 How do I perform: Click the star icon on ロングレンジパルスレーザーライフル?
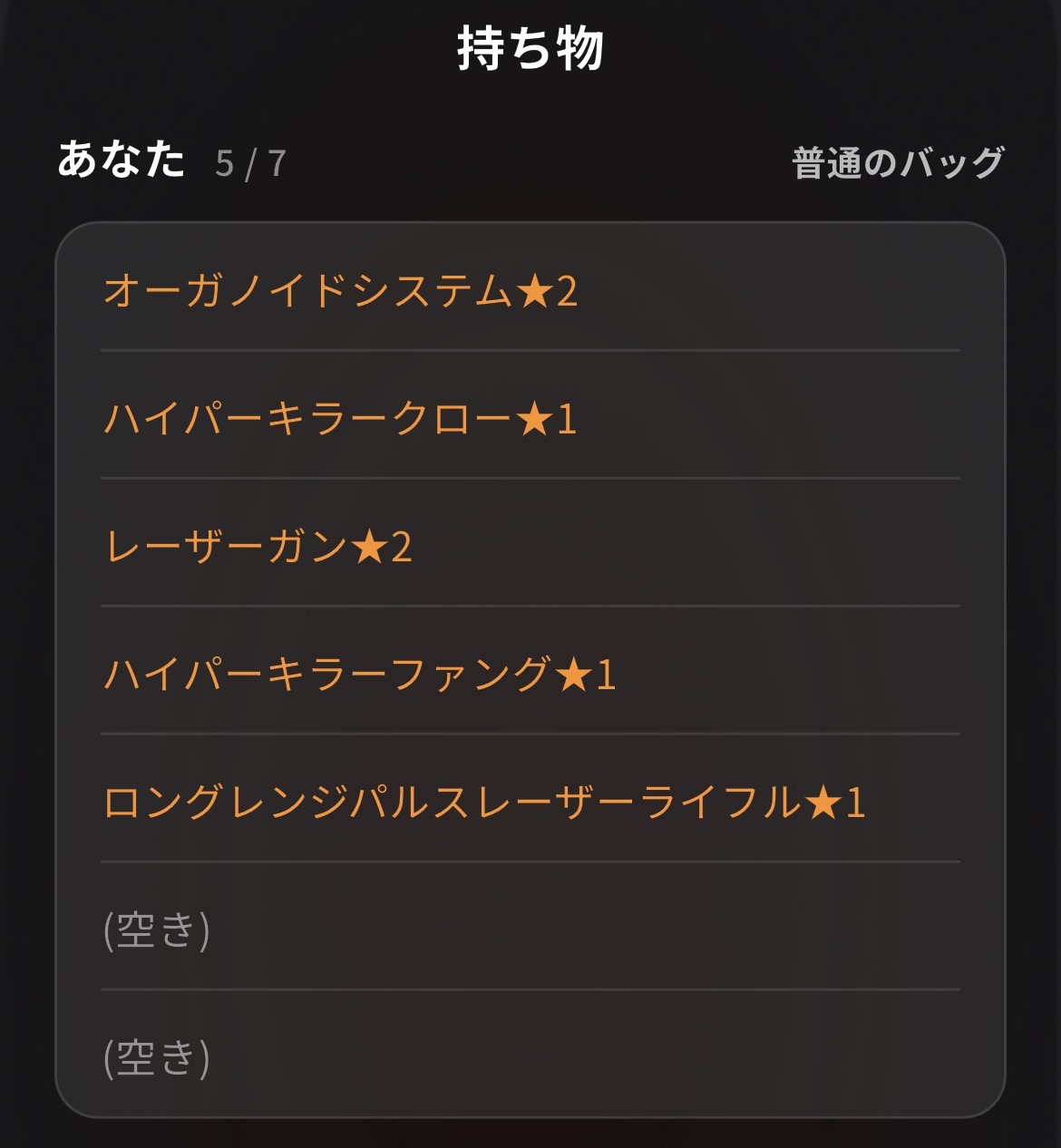pyautogui.click(x=823, y=803)
